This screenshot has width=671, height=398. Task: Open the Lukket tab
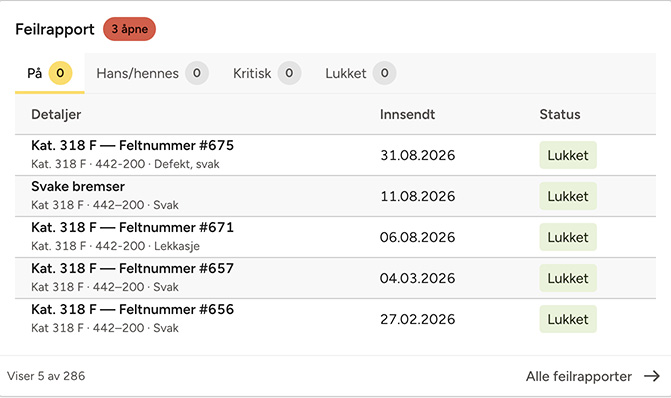(360, 73)
